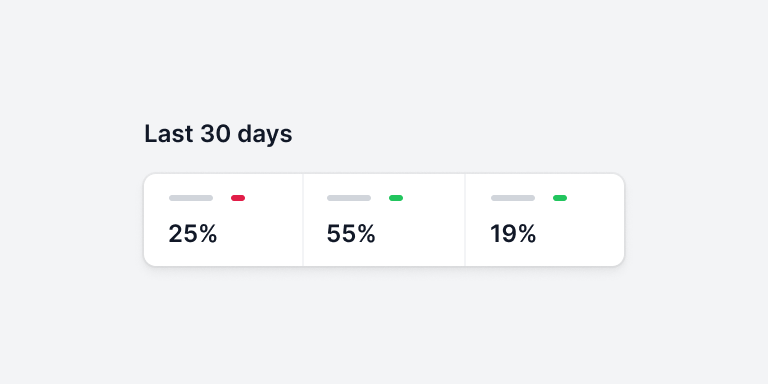Click the red indicator pill in the 25% card
Image resolution: width=768 pixels, height=384 pixels.
click(238, 198)
